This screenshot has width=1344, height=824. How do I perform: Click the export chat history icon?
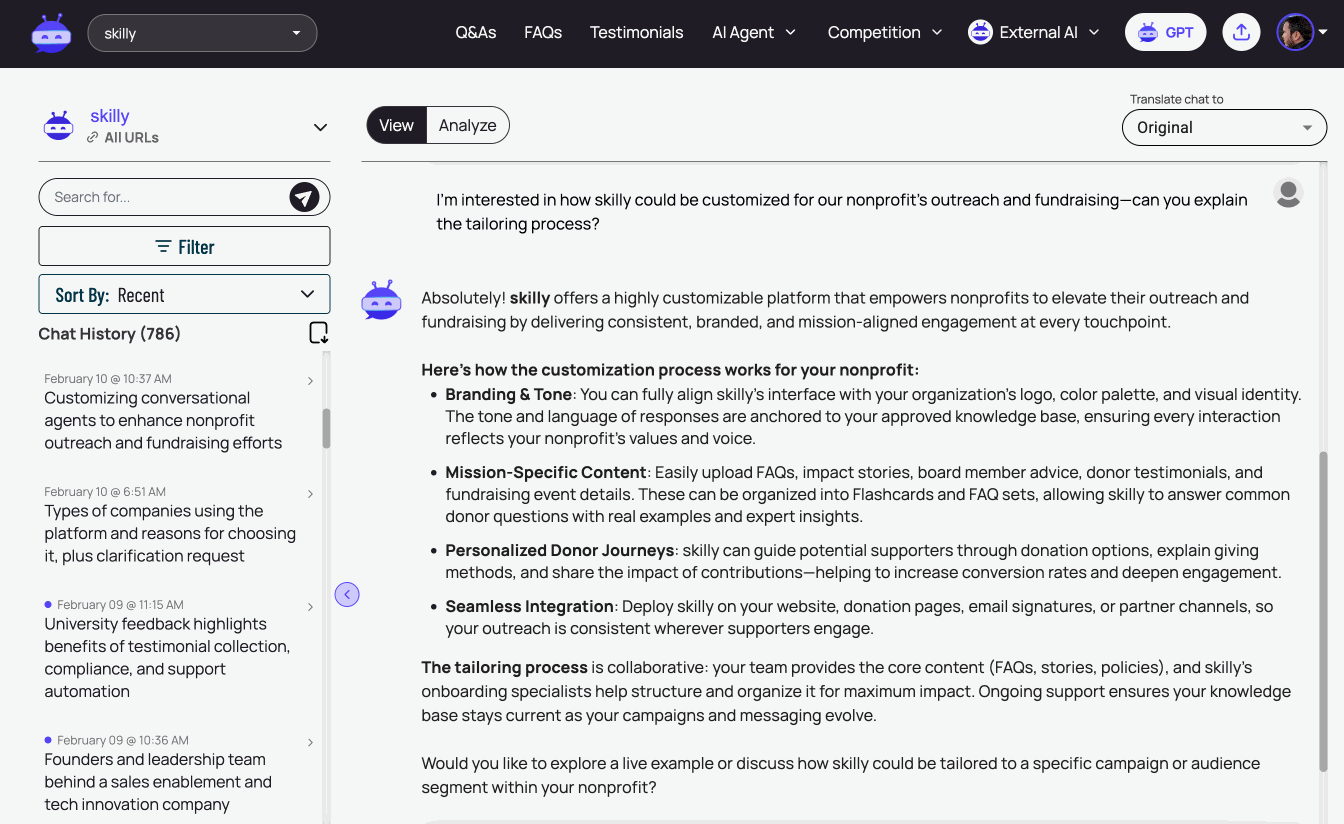coord(318,333)
